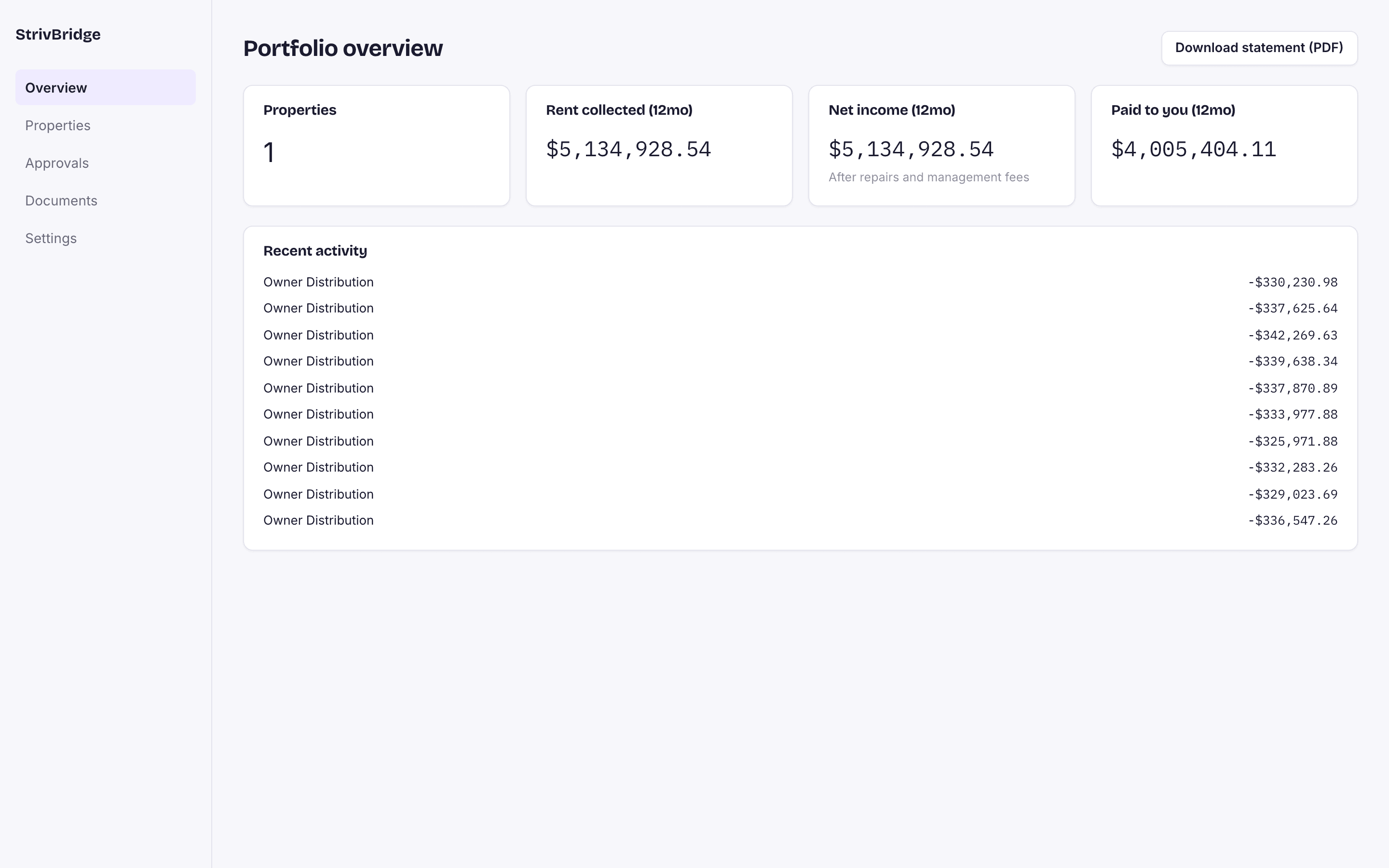Click the -$325,971.88 distribution amount
Viewport: 1389px width, 868px height.
[x=1293, y=441]
